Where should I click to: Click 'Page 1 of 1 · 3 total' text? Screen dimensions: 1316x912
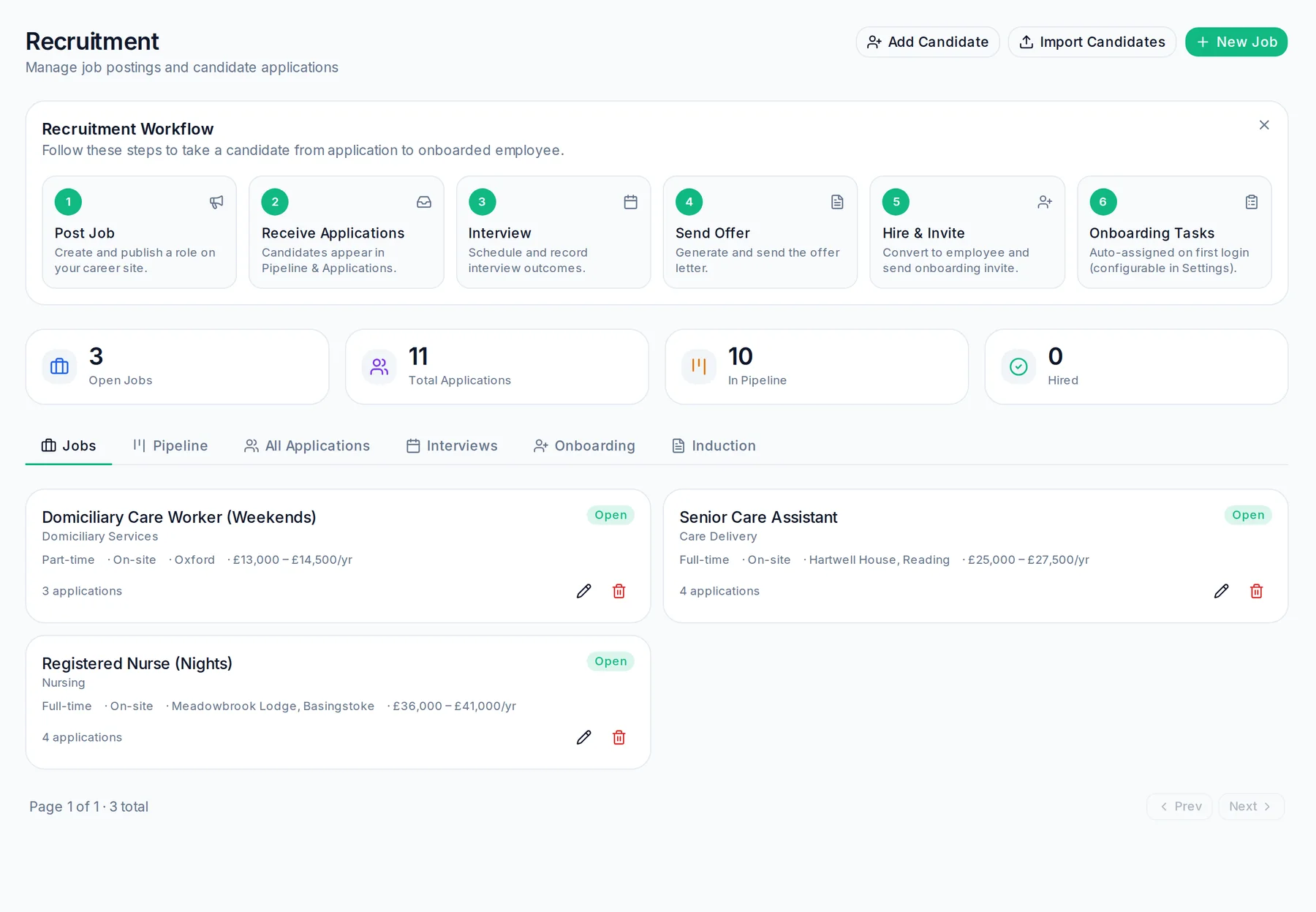88,806
